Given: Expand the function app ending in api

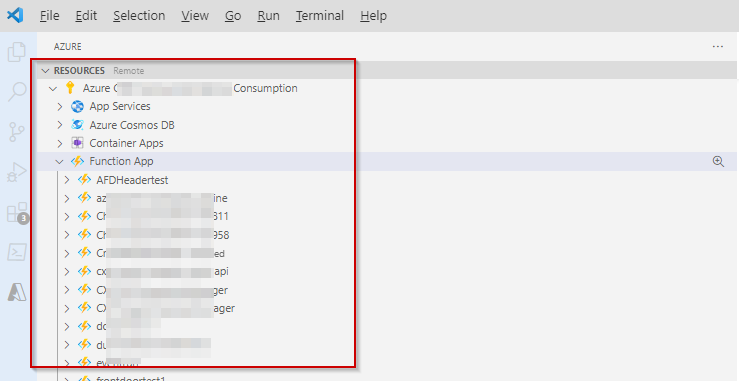Looking at the screenshot, I should pyautogui.click(x=67, y=272).
